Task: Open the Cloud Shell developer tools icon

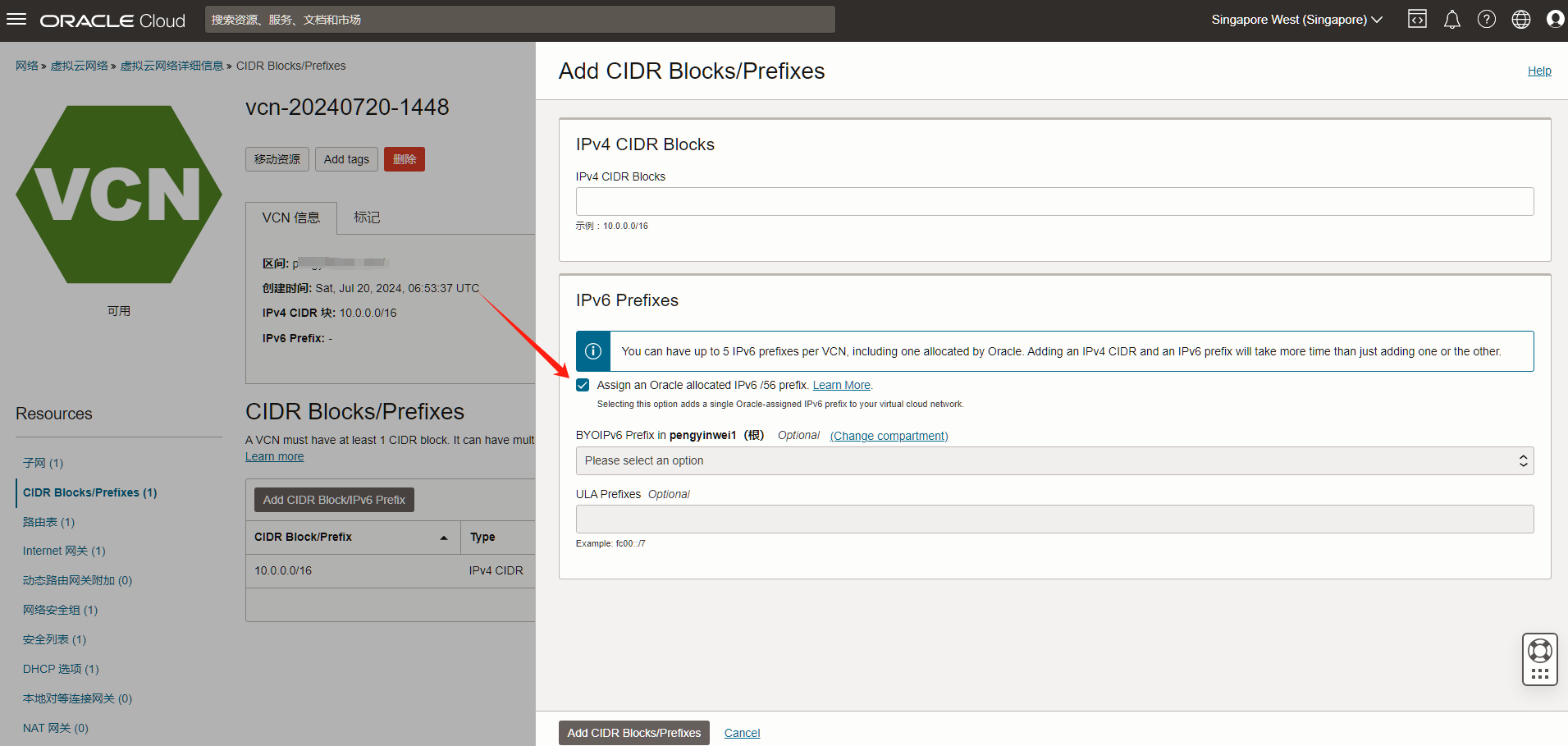Action: coord(1417,20)
